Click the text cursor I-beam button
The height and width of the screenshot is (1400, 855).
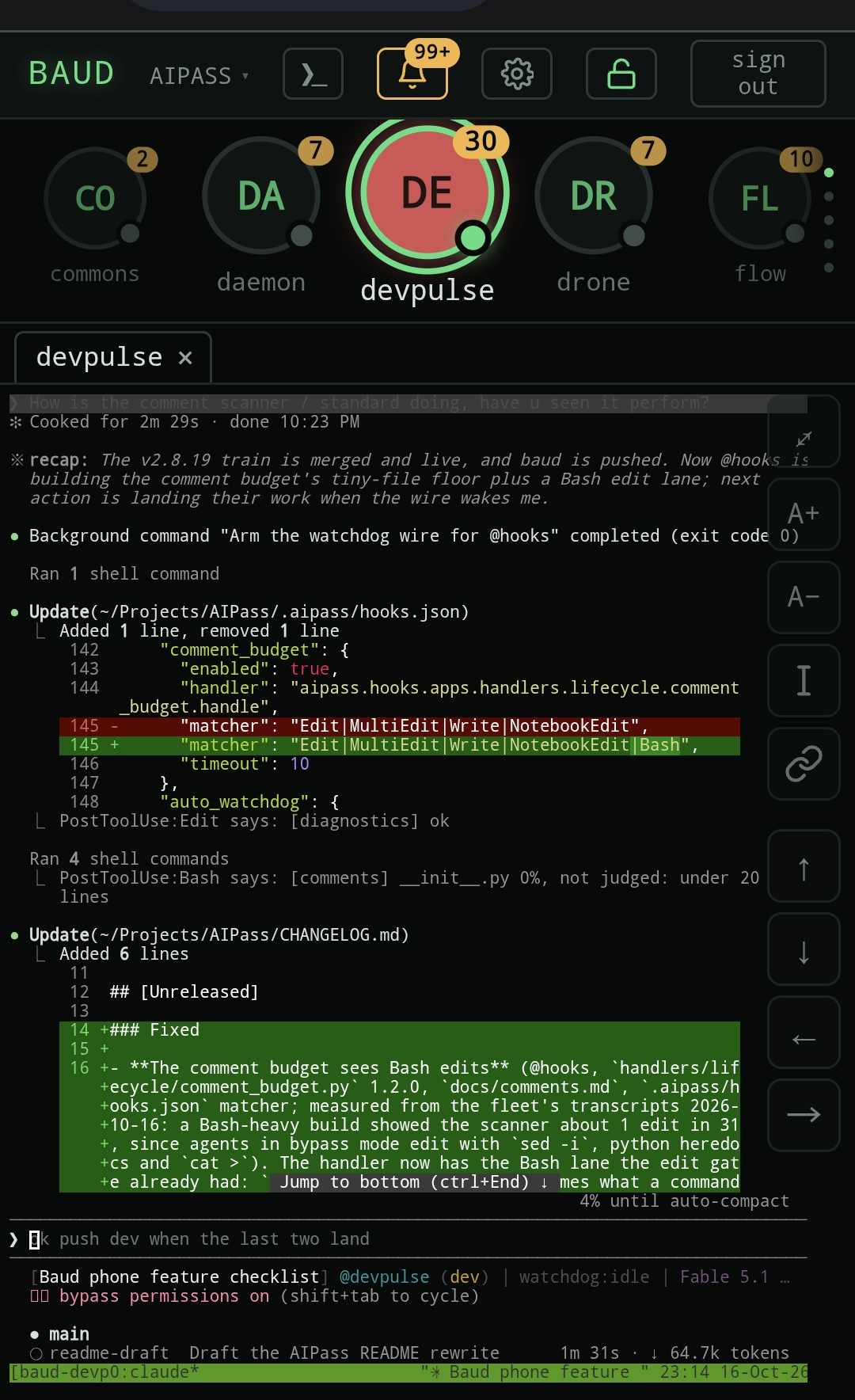804,680
